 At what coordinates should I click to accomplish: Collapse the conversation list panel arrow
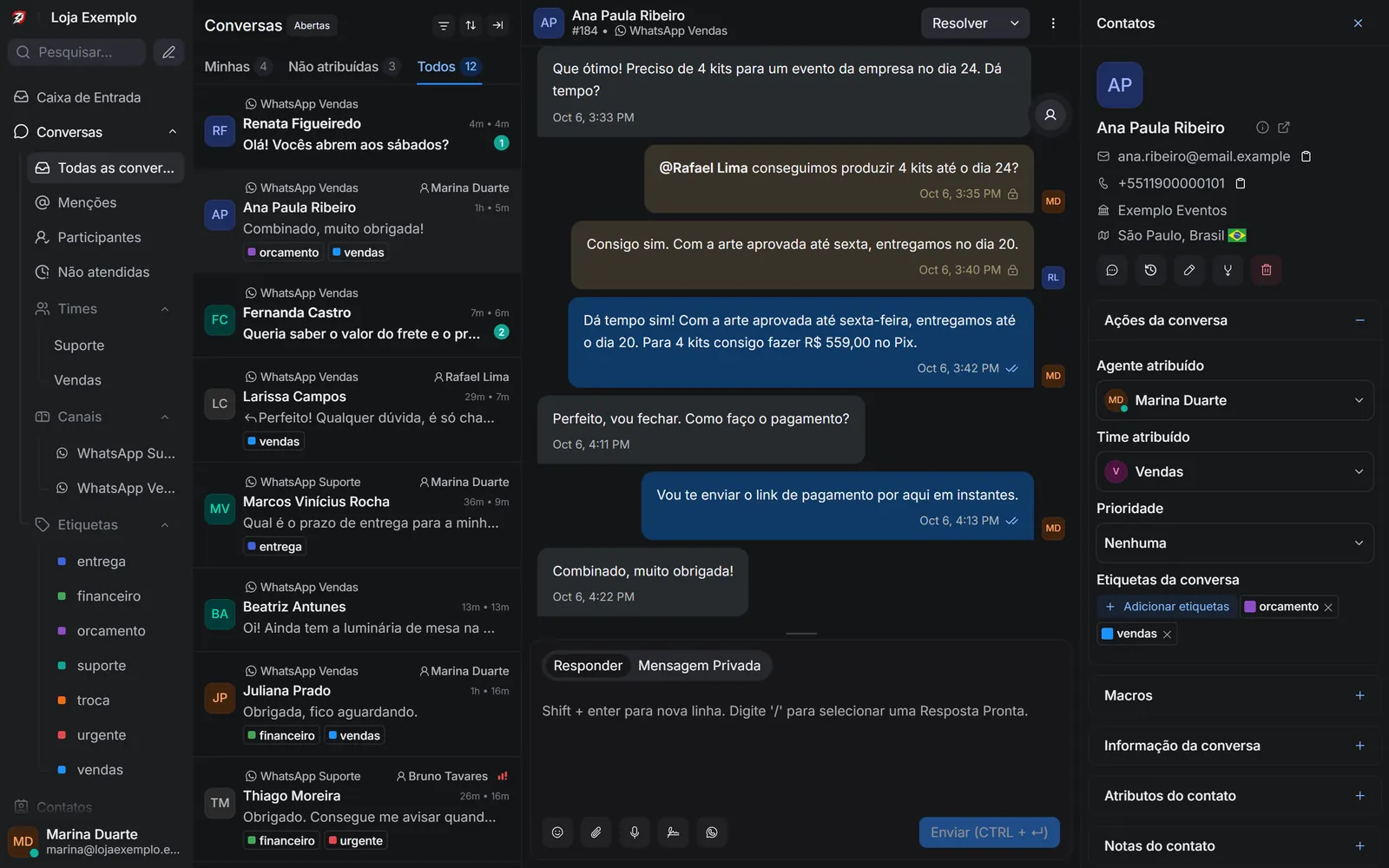click(x=497, y=25)
